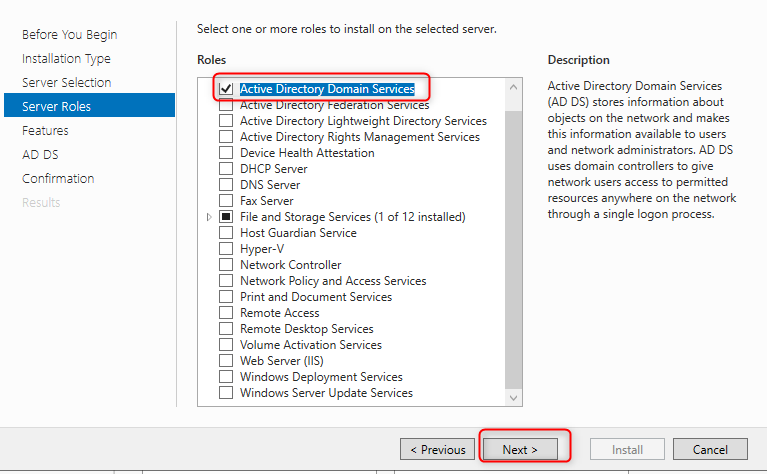Tick the DHCP Server checkbox

[x=226, y=169]
